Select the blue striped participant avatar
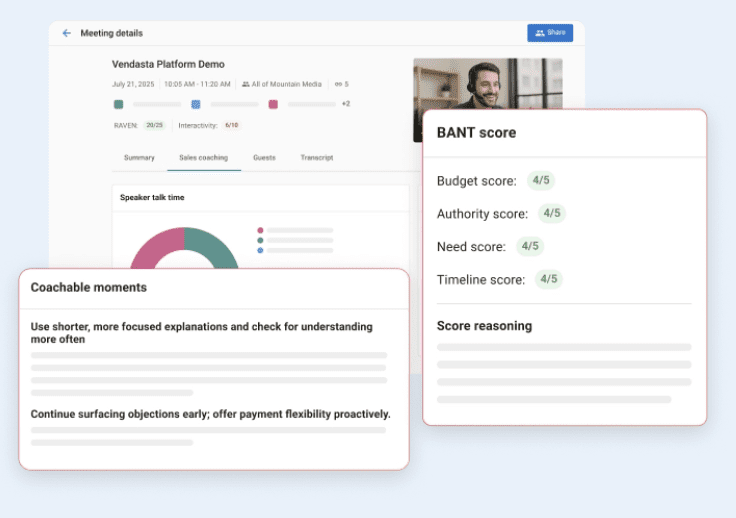This screenshot has width=736, height=518. 196,104
